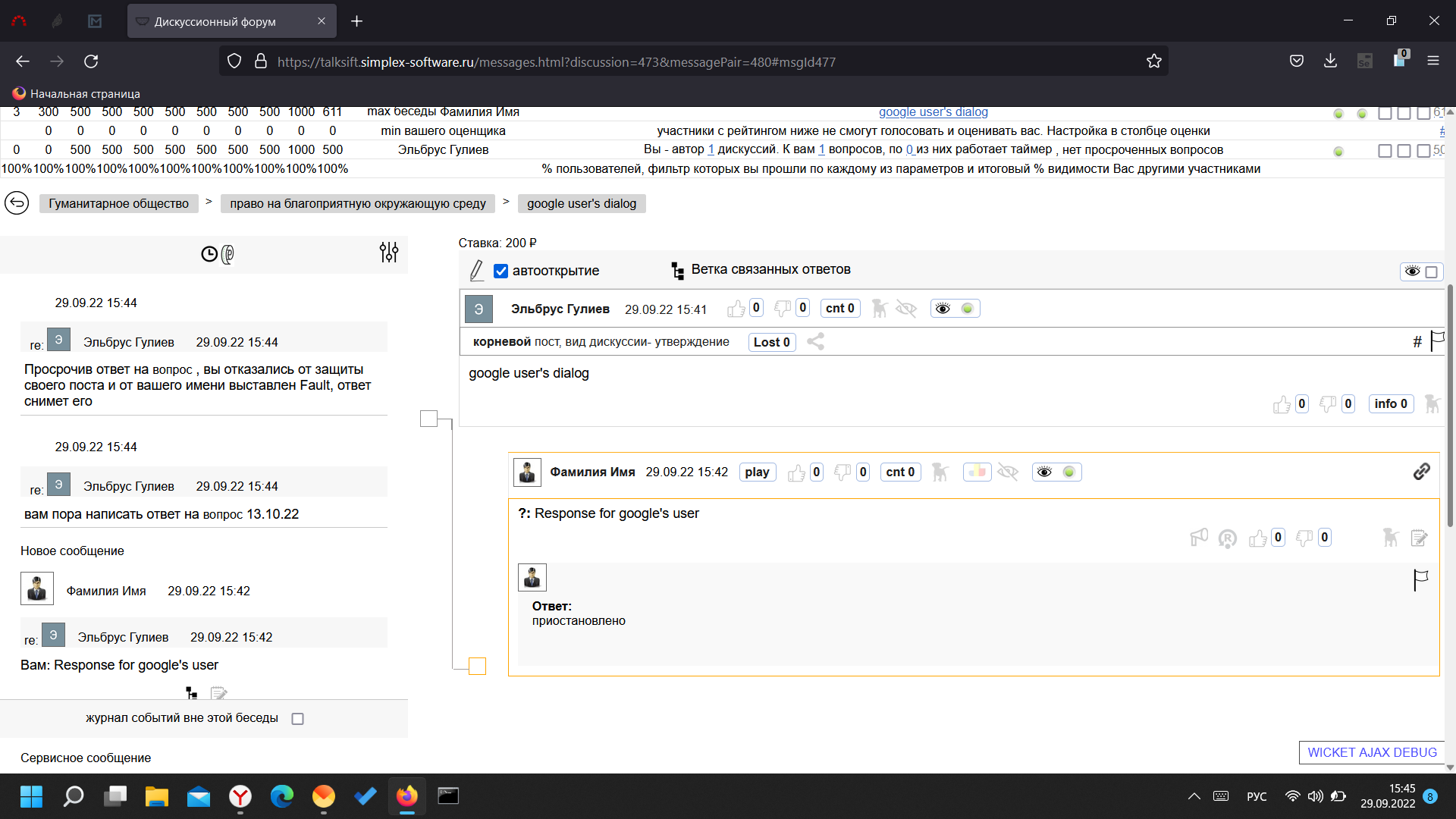Click the coin roll icon beside the clock

227,254
